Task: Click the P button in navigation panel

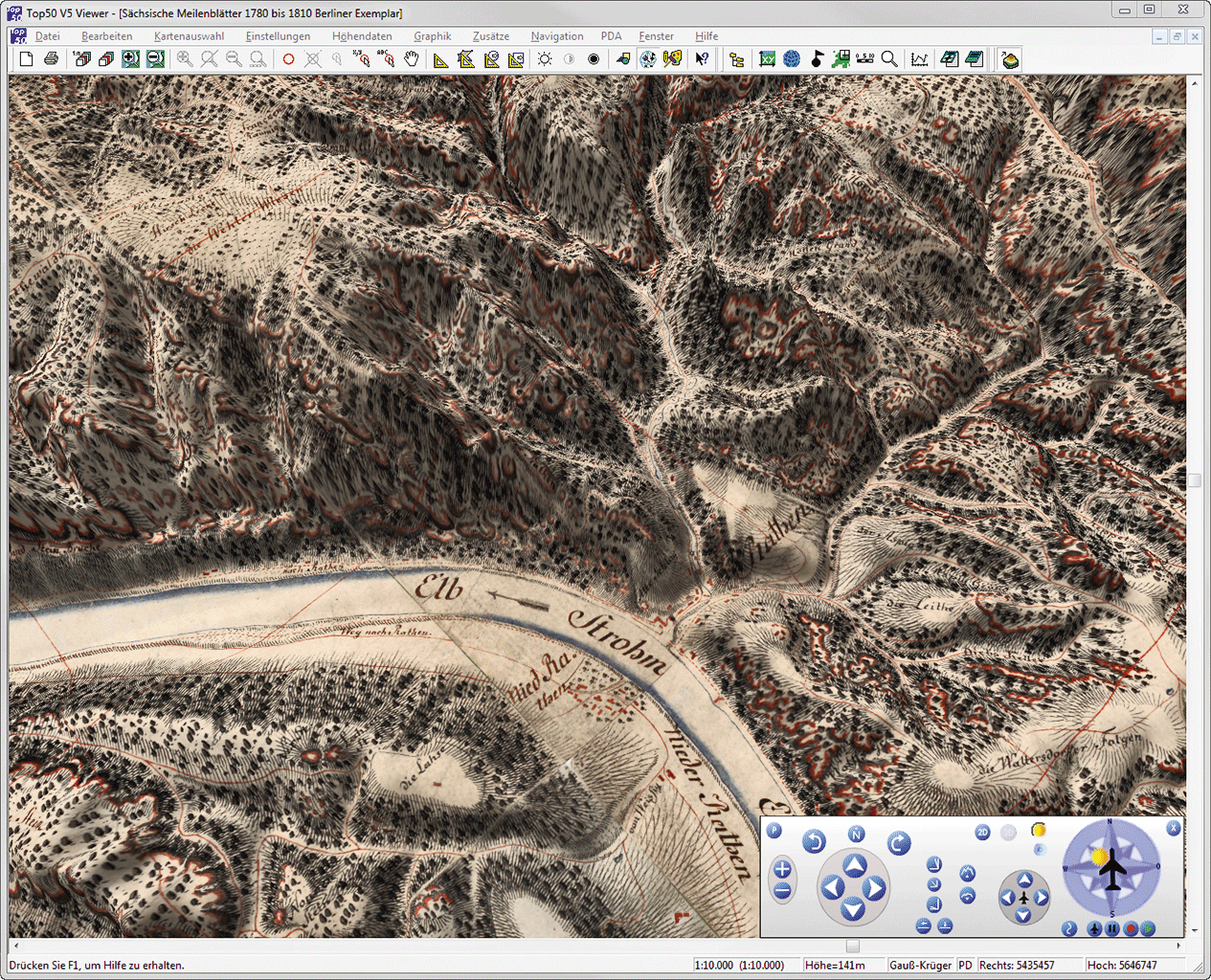Action: coord(774,831)
